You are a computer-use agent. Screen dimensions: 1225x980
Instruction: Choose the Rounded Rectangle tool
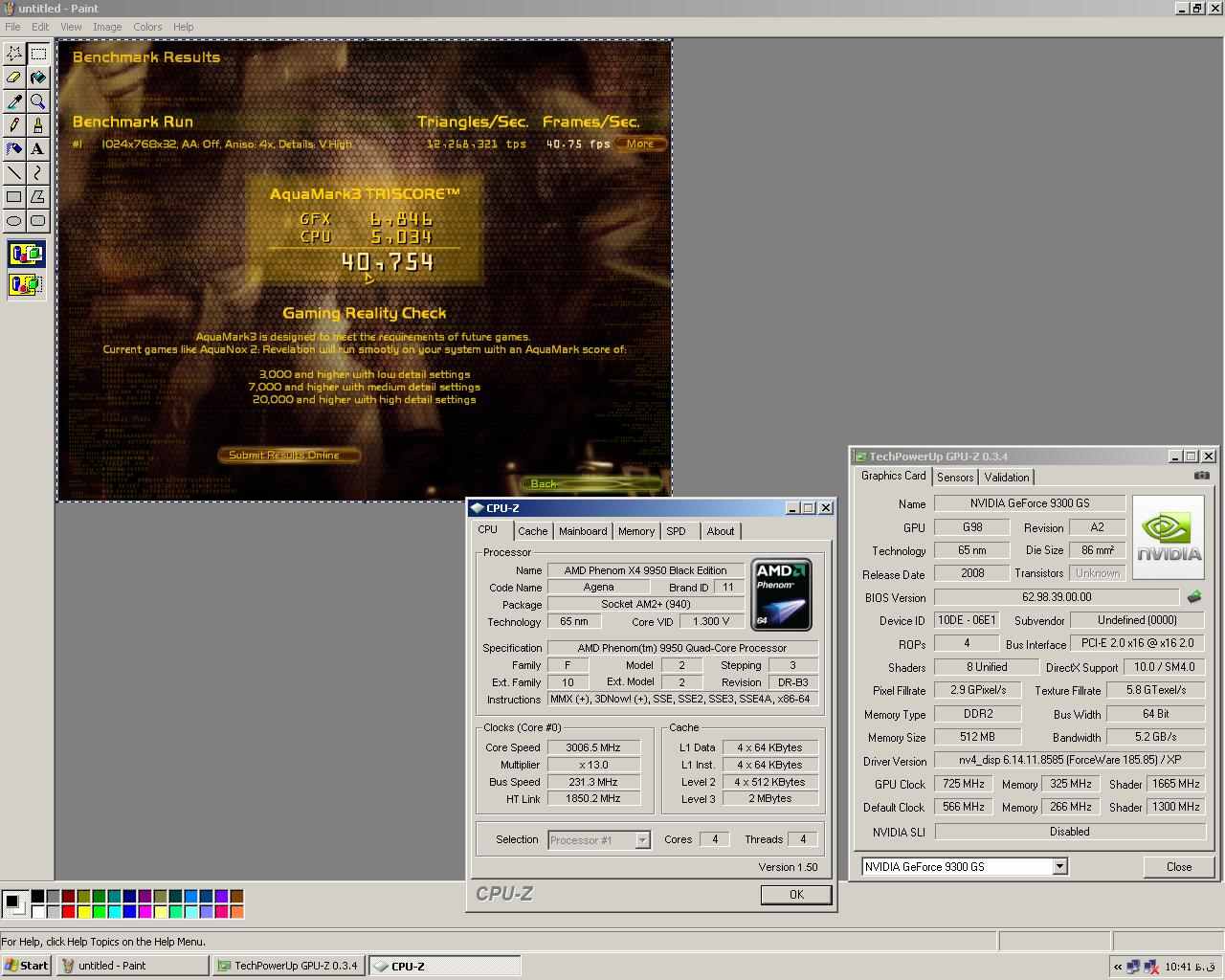coord(38,221)
